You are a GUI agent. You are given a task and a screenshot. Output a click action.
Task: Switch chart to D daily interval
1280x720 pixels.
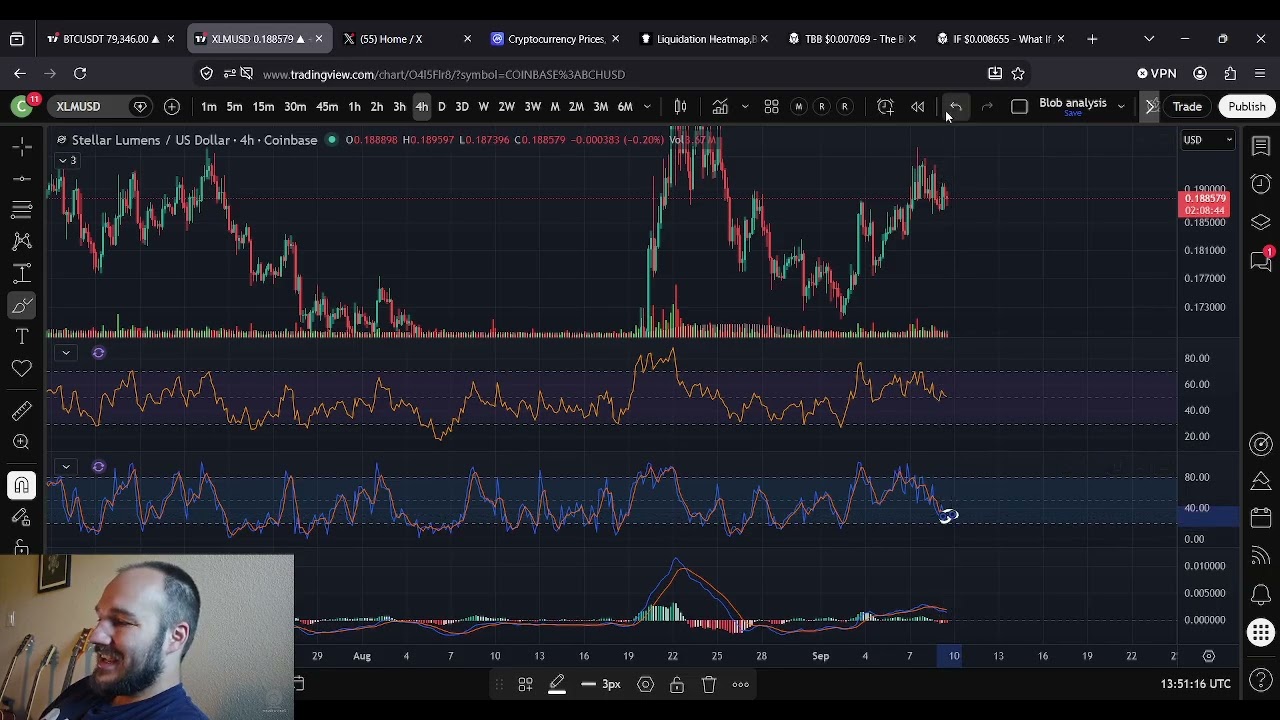(441, 106)
